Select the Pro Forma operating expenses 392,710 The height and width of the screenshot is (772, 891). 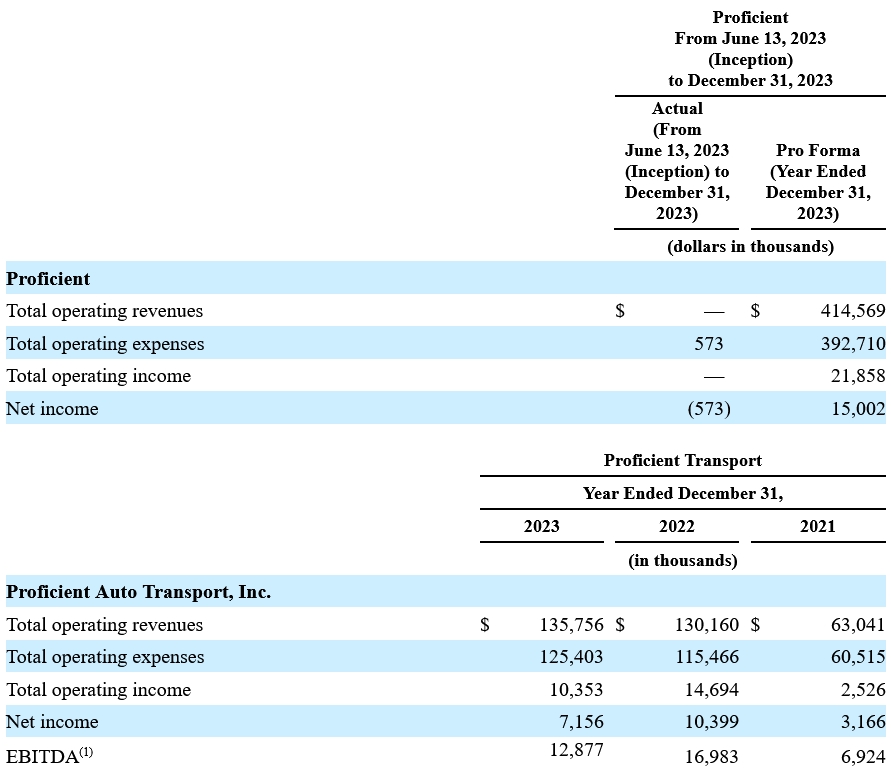852,344
